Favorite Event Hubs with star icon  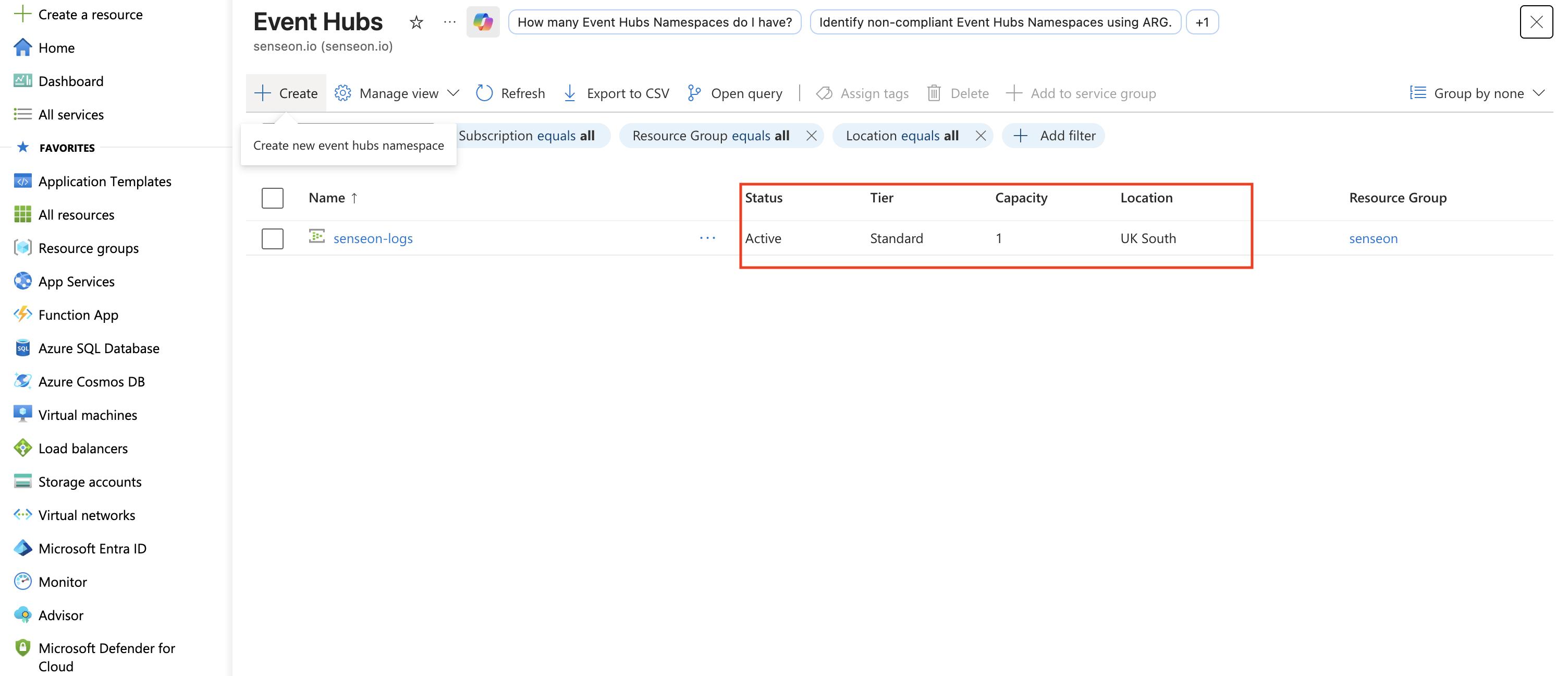416,22
